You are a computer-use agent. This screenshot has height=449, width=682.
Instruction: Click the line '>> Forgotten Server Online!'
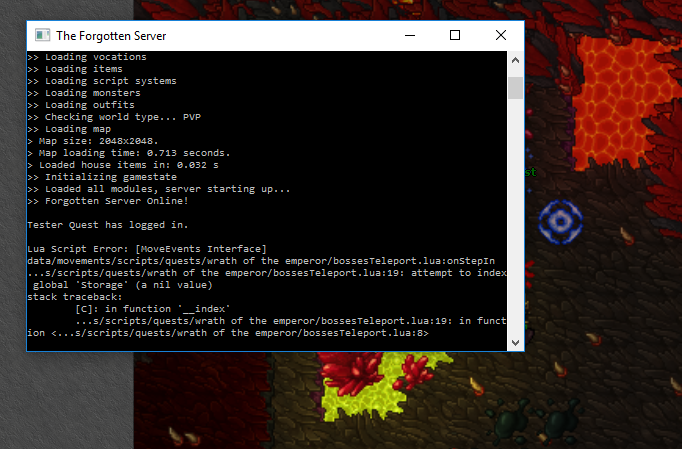coord(108,201)
